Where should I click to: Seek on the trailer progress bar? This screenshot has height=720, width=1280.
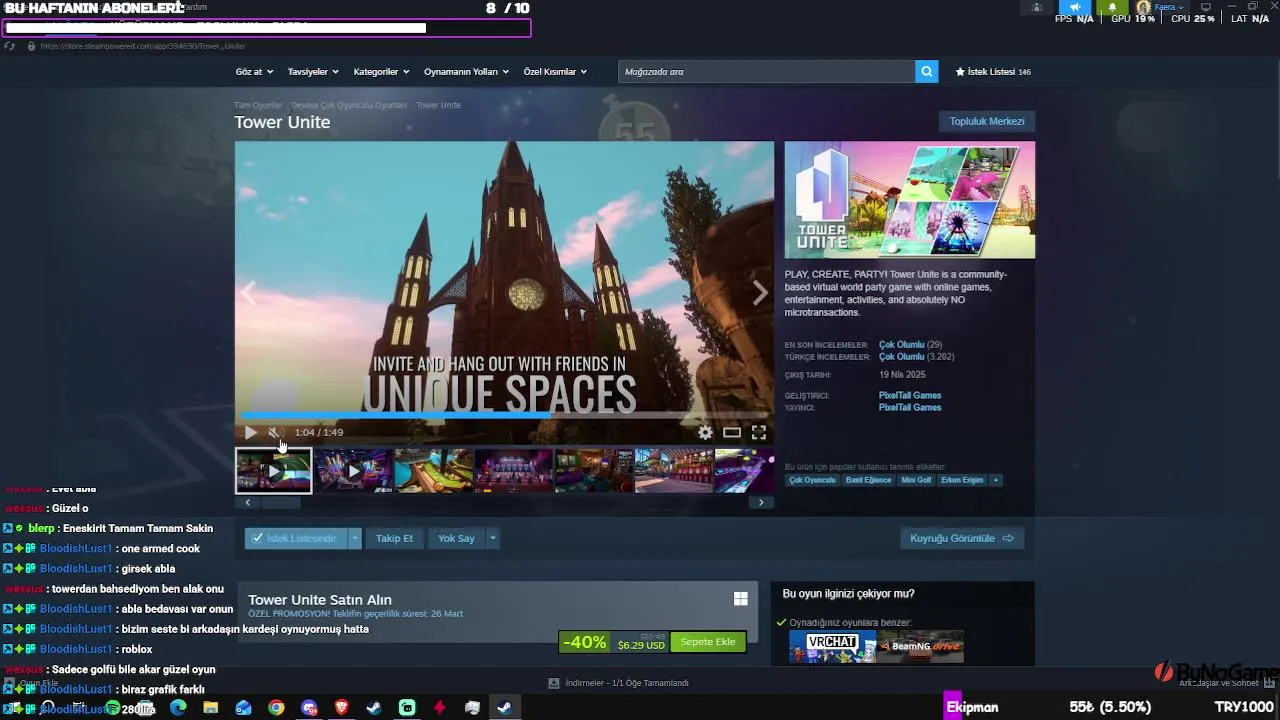tap(504, 414)
